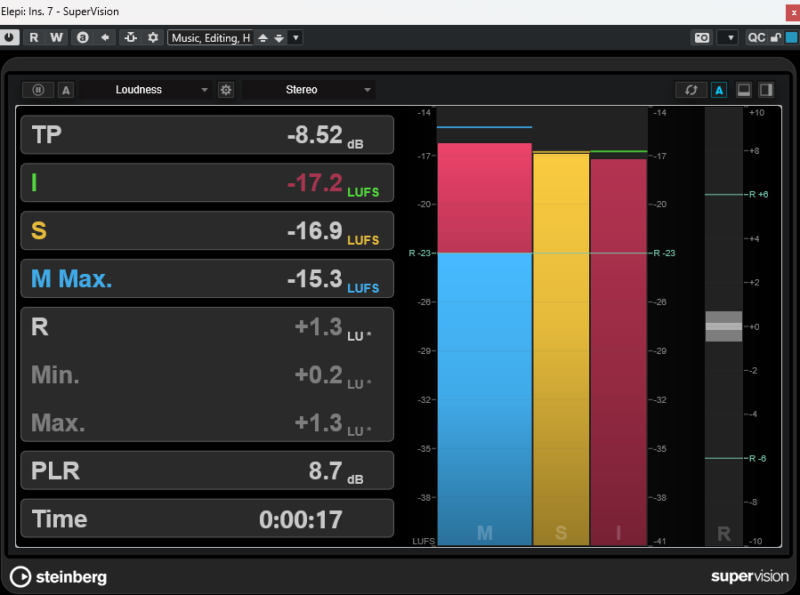
Task: Open the preset management dropdown arrow
Action: pyautogui.click(x=296, y=38)
